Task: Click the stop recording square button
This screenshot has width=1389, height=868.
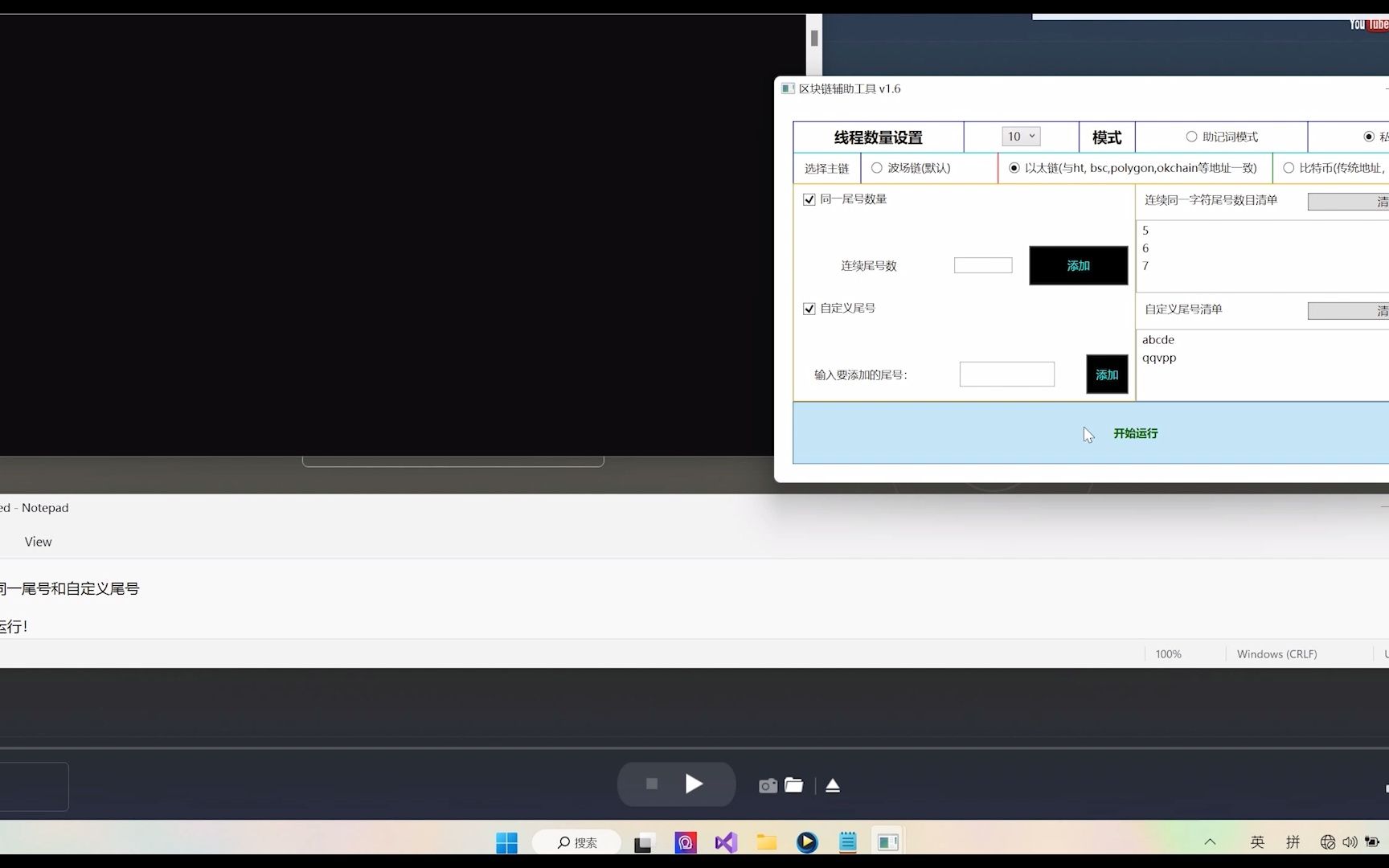Action: click(652, 784)
